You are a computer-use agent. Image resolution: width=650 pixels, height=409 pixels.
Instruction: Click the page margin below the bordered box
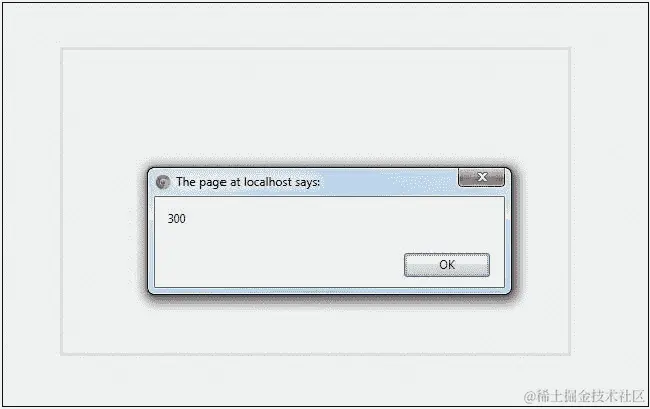tap(290, 379)
